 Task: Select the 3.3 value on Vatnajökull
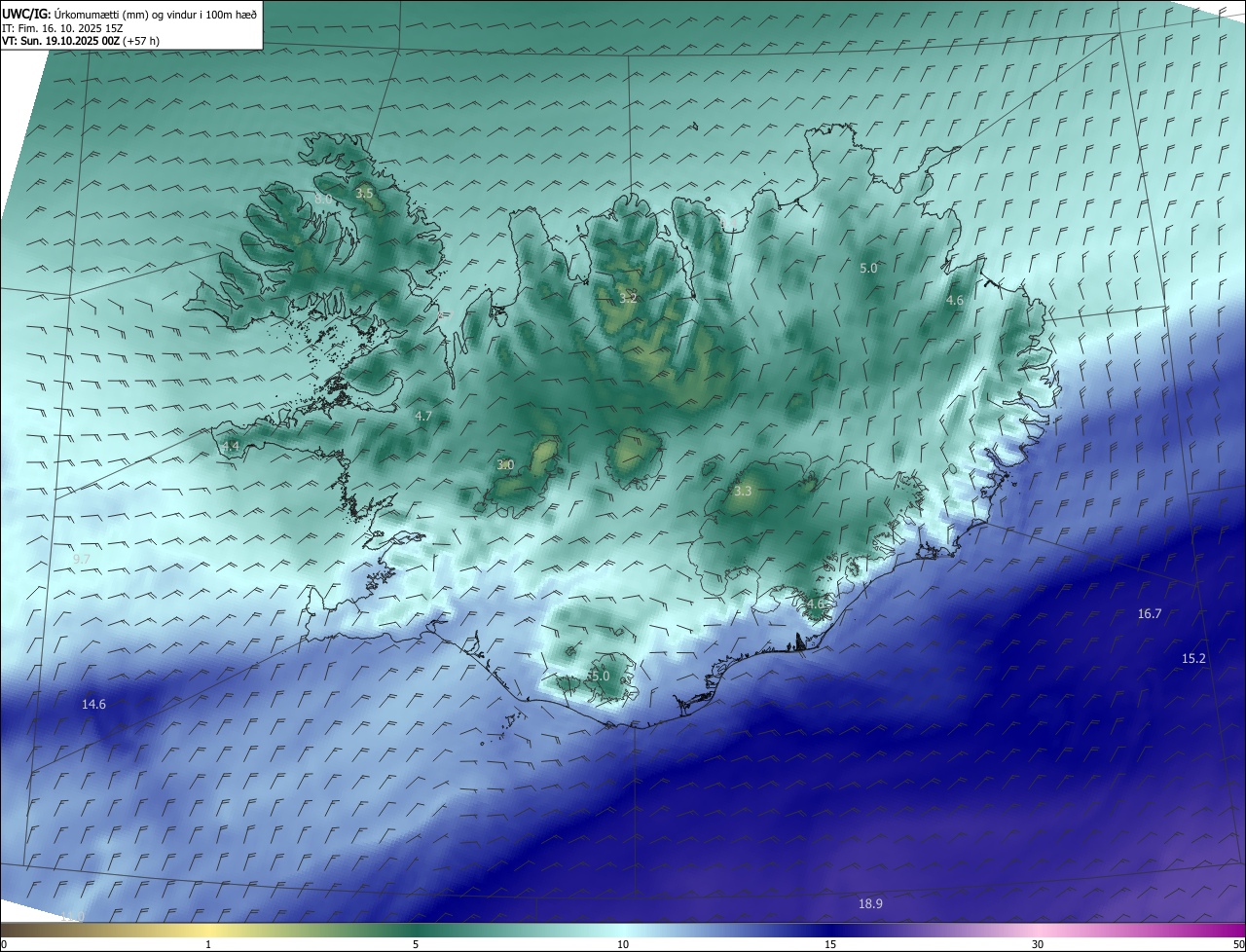tap(743, 492)
